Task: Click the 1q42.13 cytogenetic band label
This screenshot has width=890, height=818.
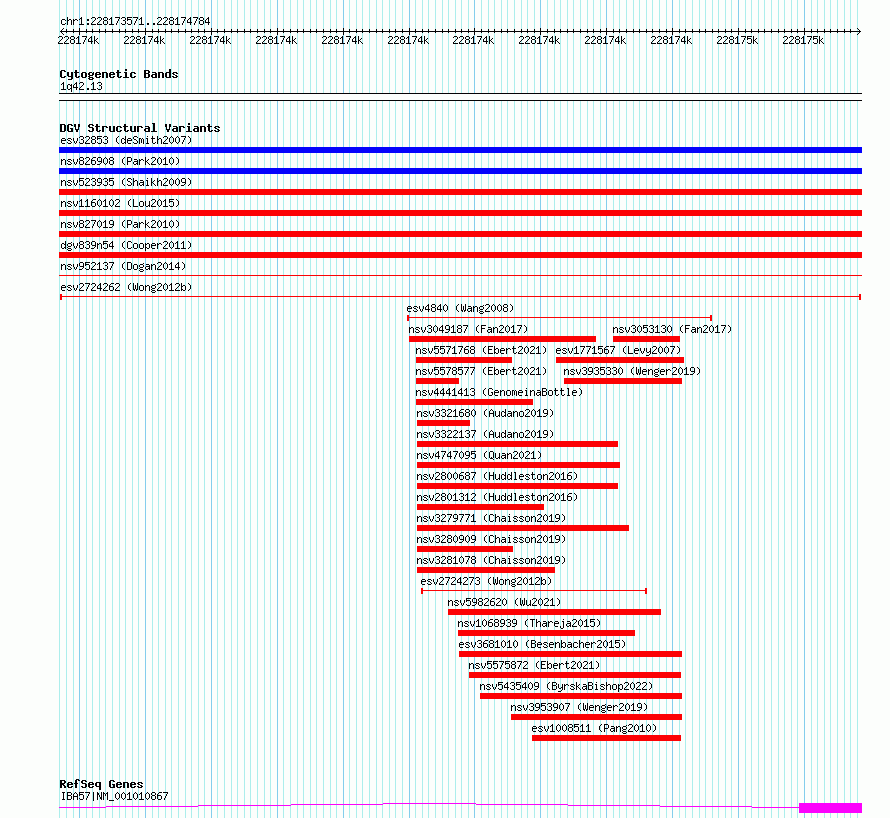Action: coord(81,86)
